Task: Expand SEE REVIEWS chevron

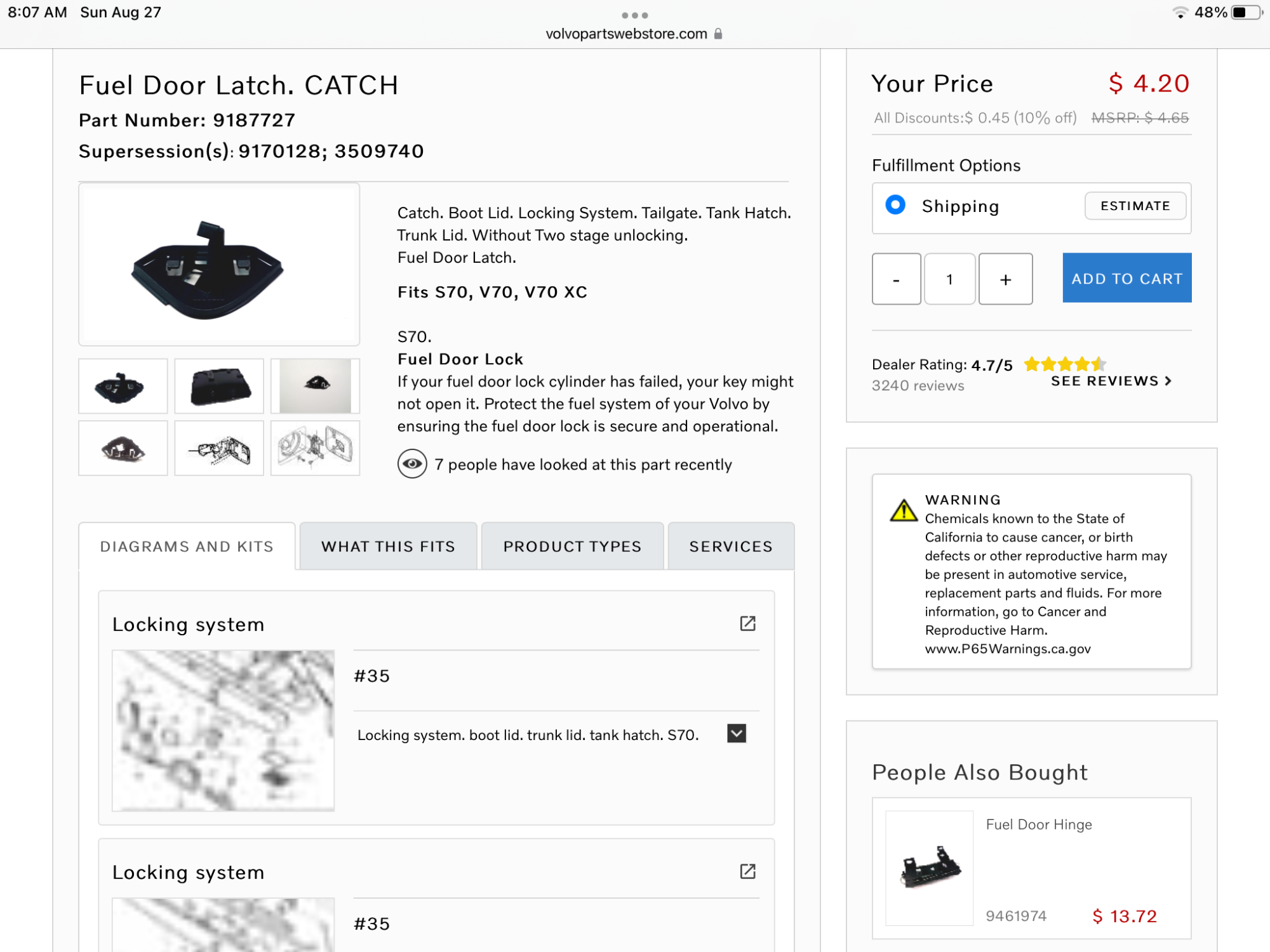Action: (x=1168, y=381)
